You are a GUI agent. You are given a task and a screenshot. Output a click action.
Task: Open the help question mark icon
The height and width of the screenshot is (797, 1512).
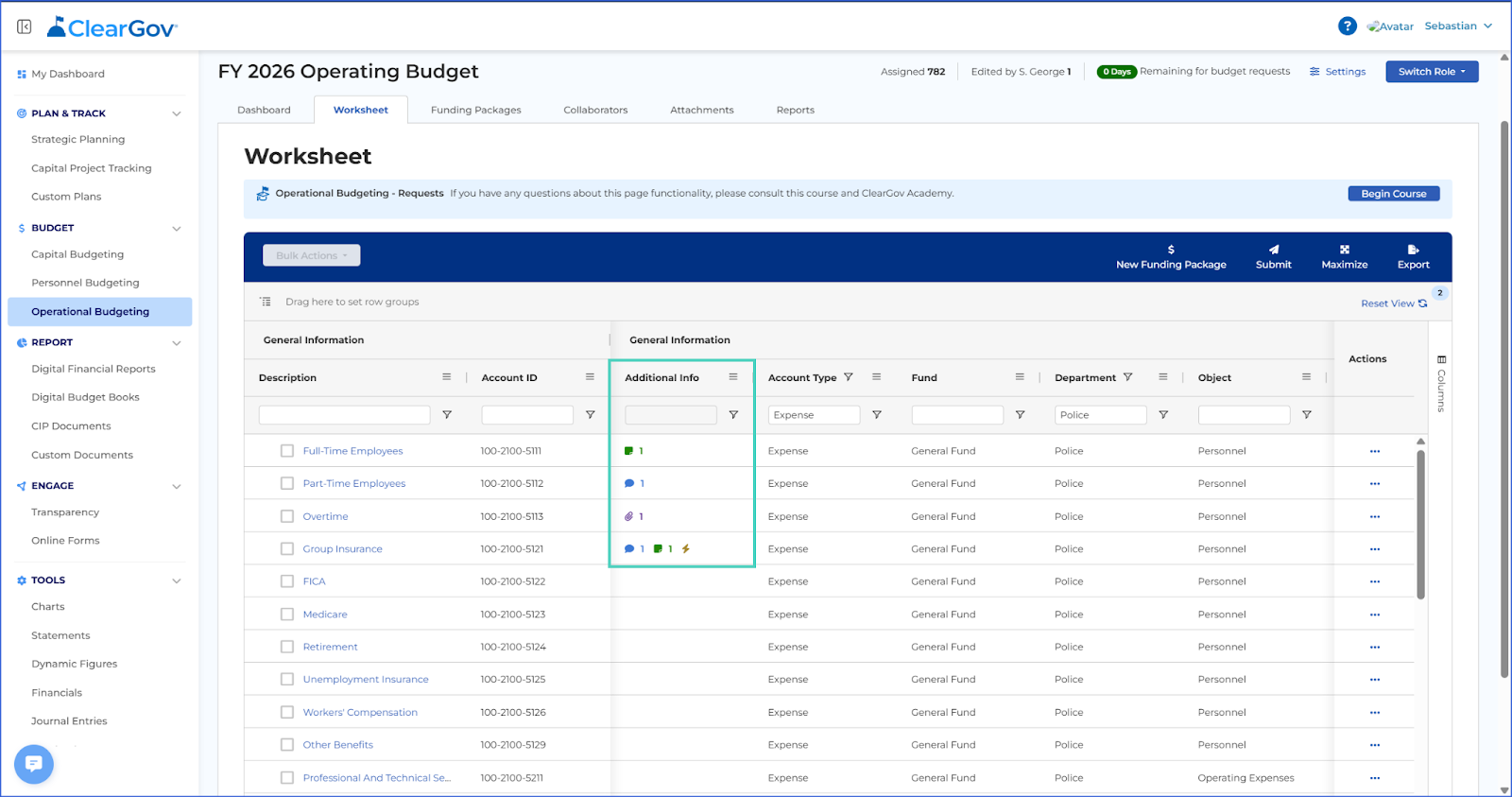point(1348,26)
